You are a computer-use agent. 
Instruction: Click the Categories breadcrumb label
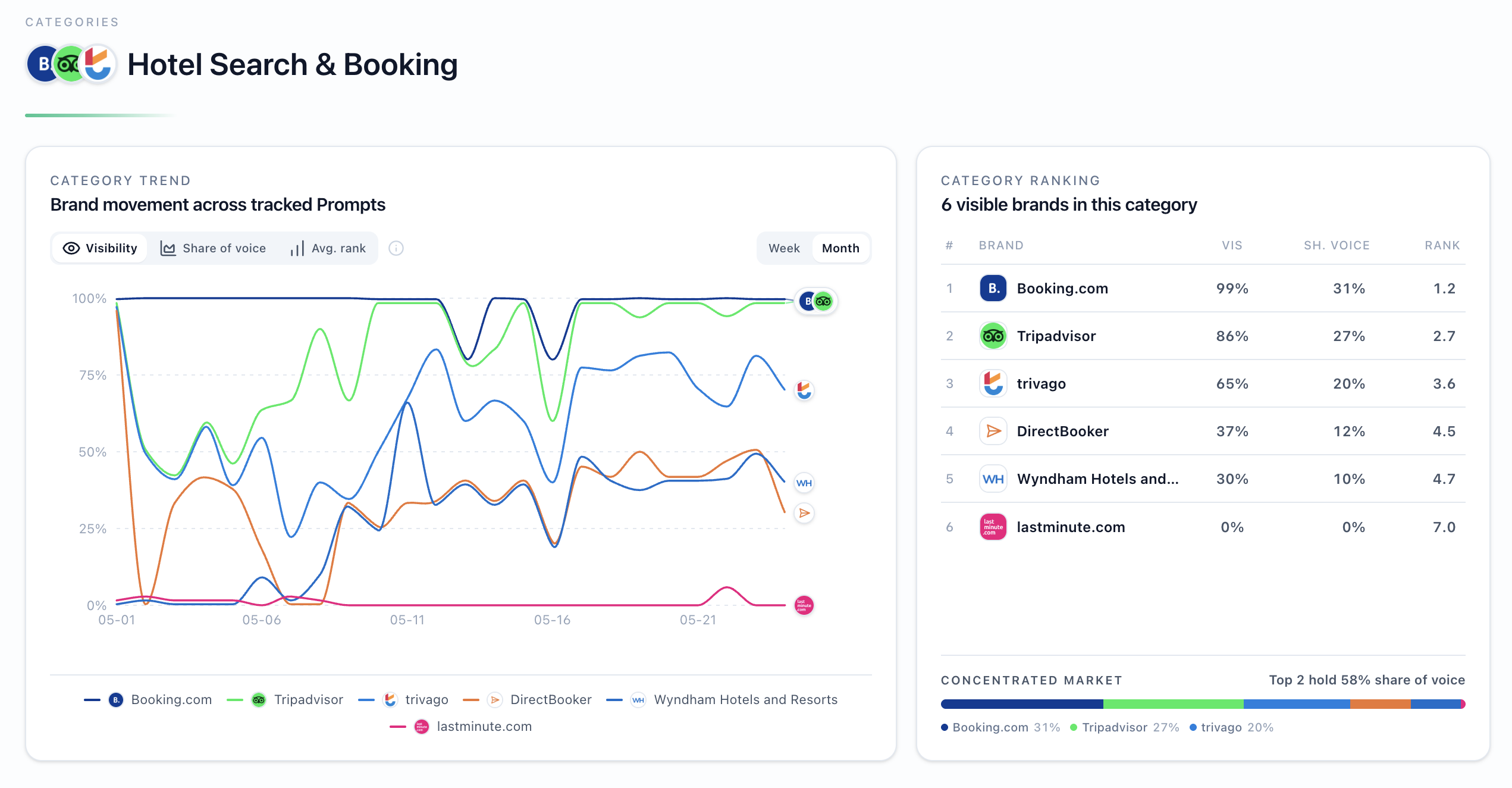[x=72, y=22]
